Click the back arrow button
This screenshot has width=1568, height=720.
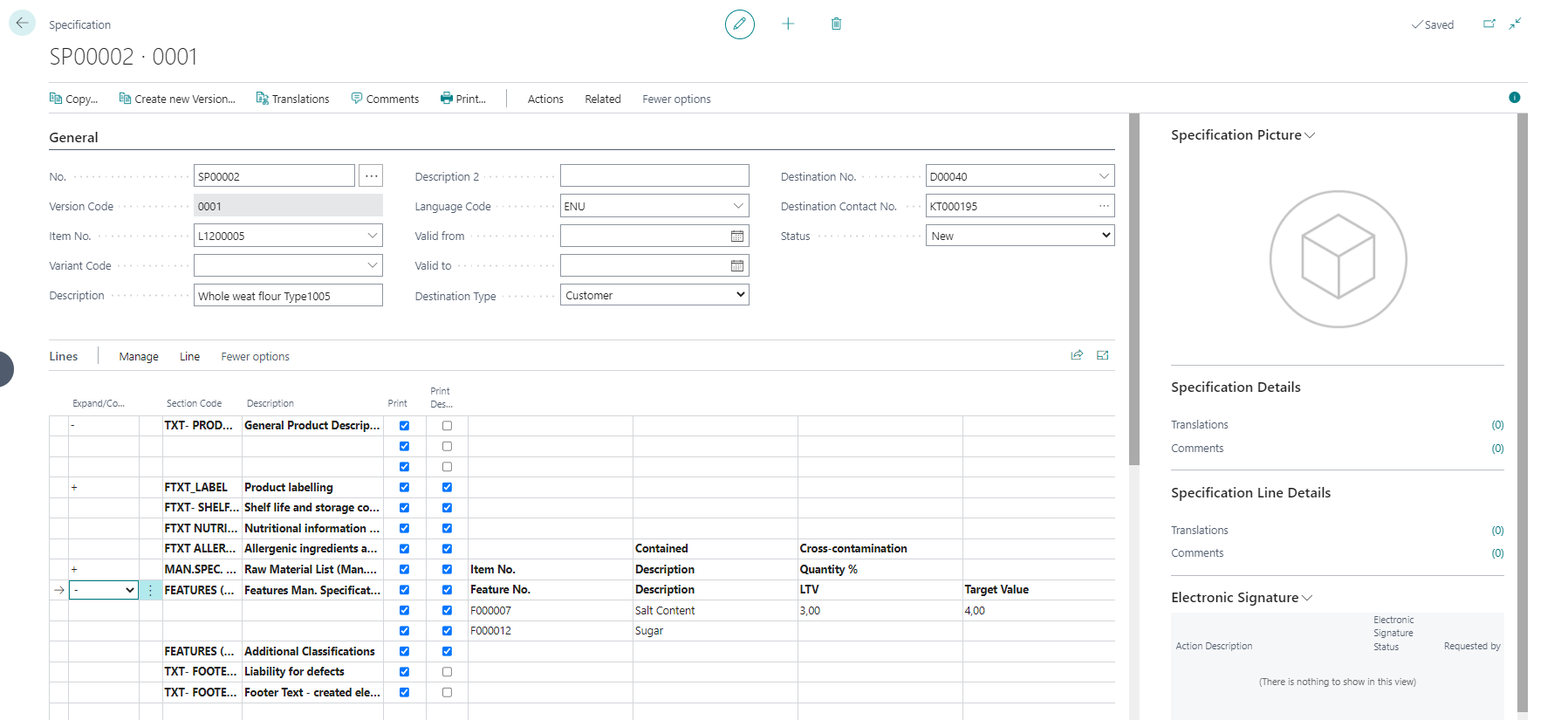pos(22,23)
